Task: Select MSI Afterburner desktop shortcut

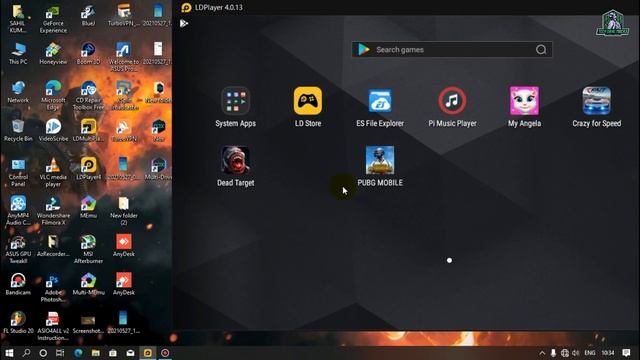Action: [x=88, y=249]
